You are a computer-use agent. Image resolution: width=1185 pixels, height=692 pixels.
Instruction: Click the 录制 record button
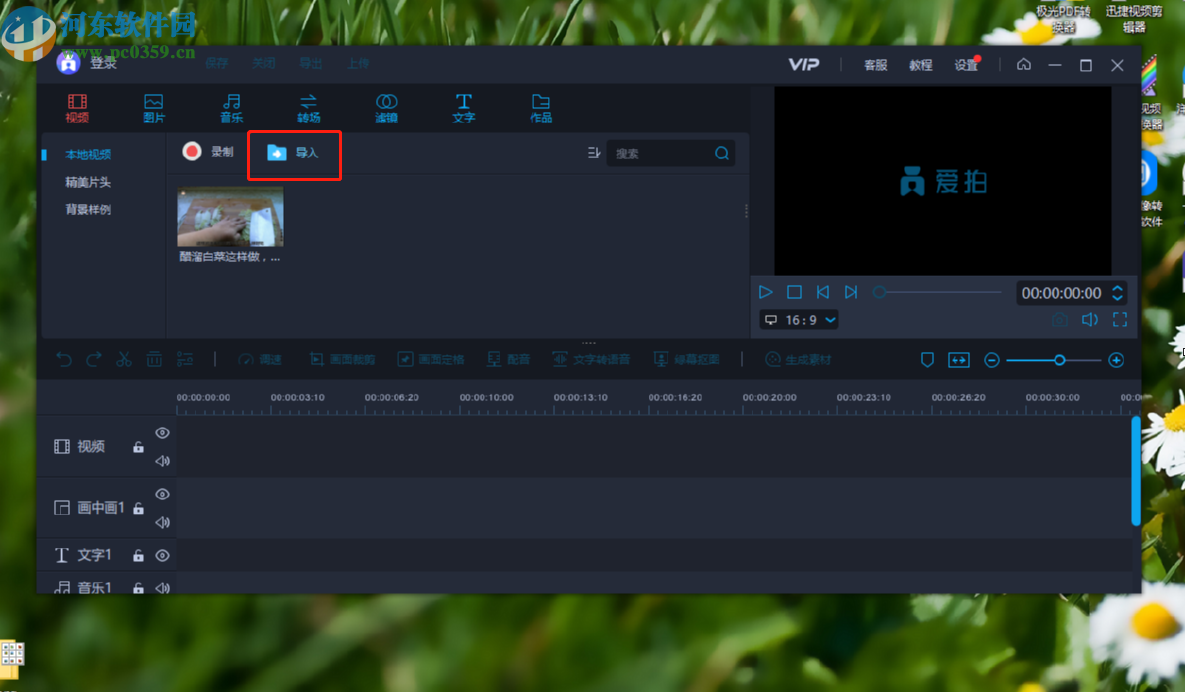coord(208,152)
